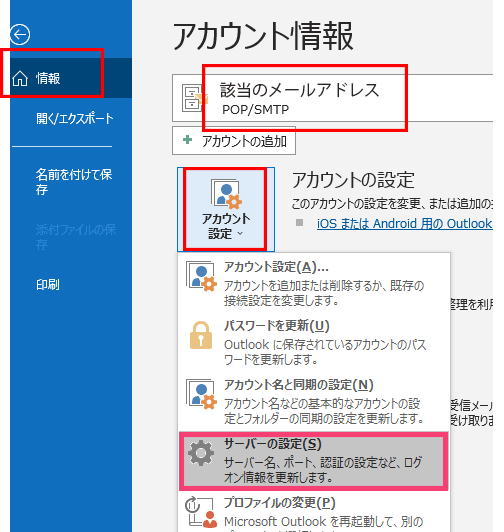Choose 名前を付けて保存 in the sidebar

[74, 182]
